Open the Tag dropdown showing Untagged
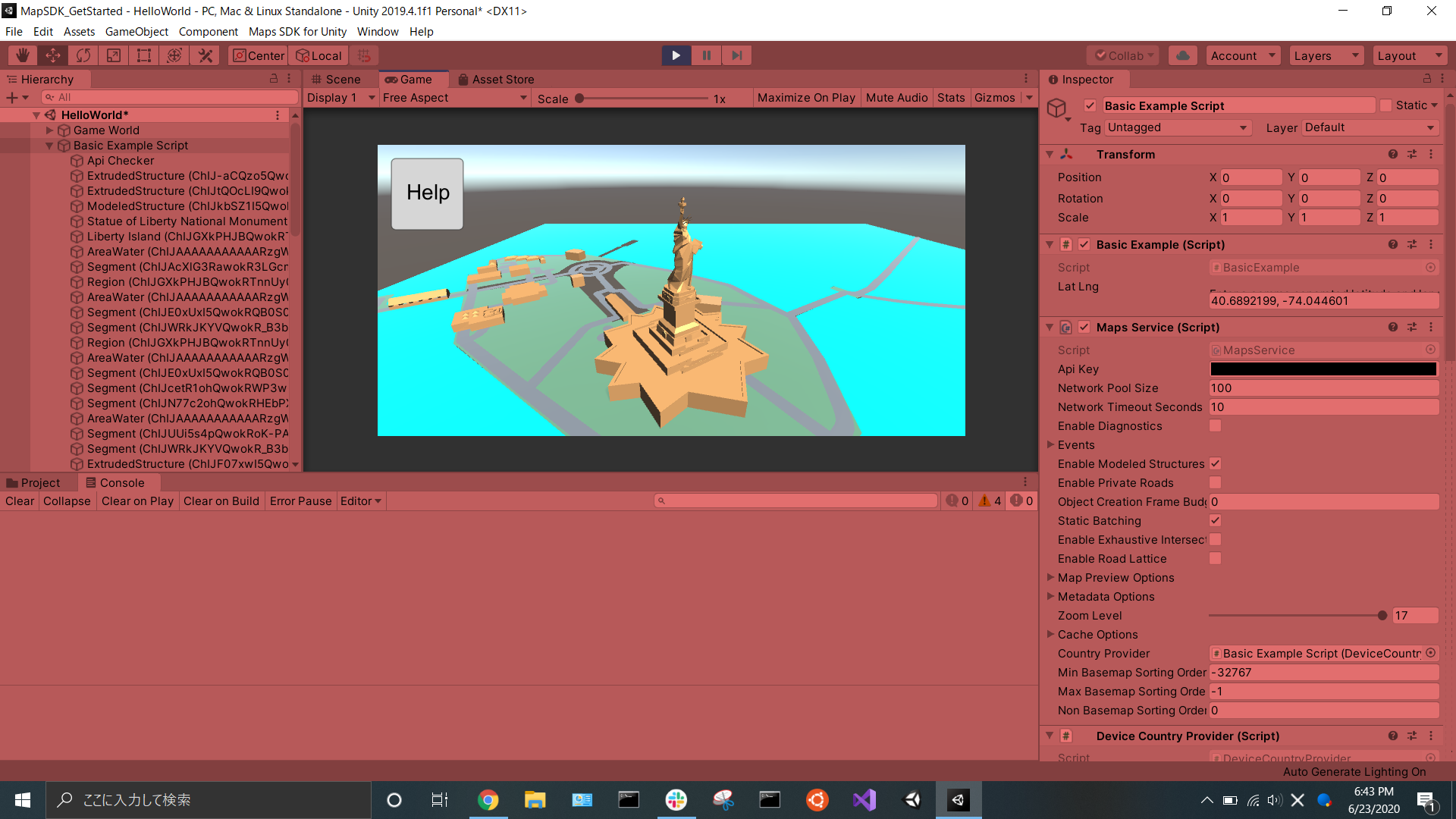Viewport: 1456px width, 819px height. [1176, 127]
